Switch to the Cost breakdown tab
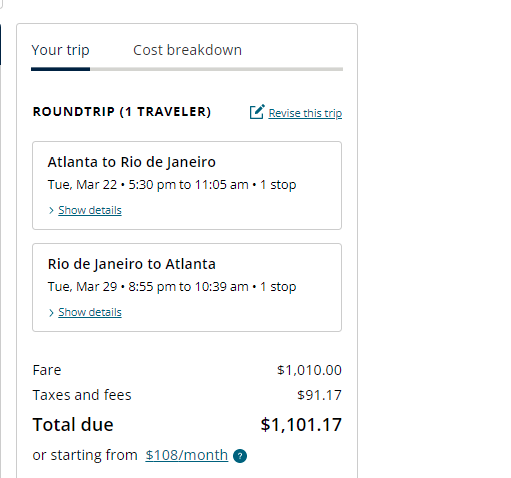 coord(187,50)
